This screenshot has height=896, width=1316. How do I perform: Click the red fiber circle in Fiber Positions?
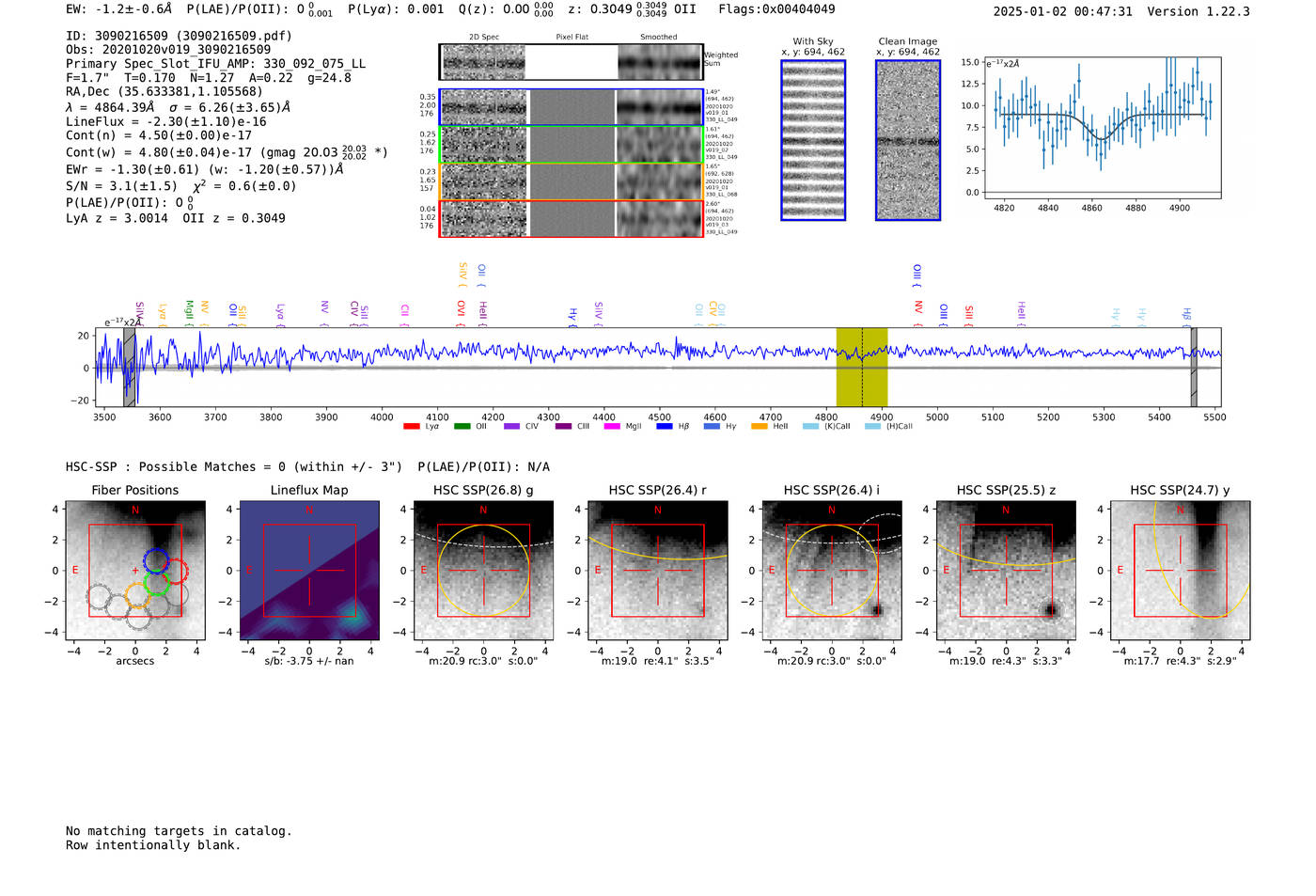pos(176,572)
